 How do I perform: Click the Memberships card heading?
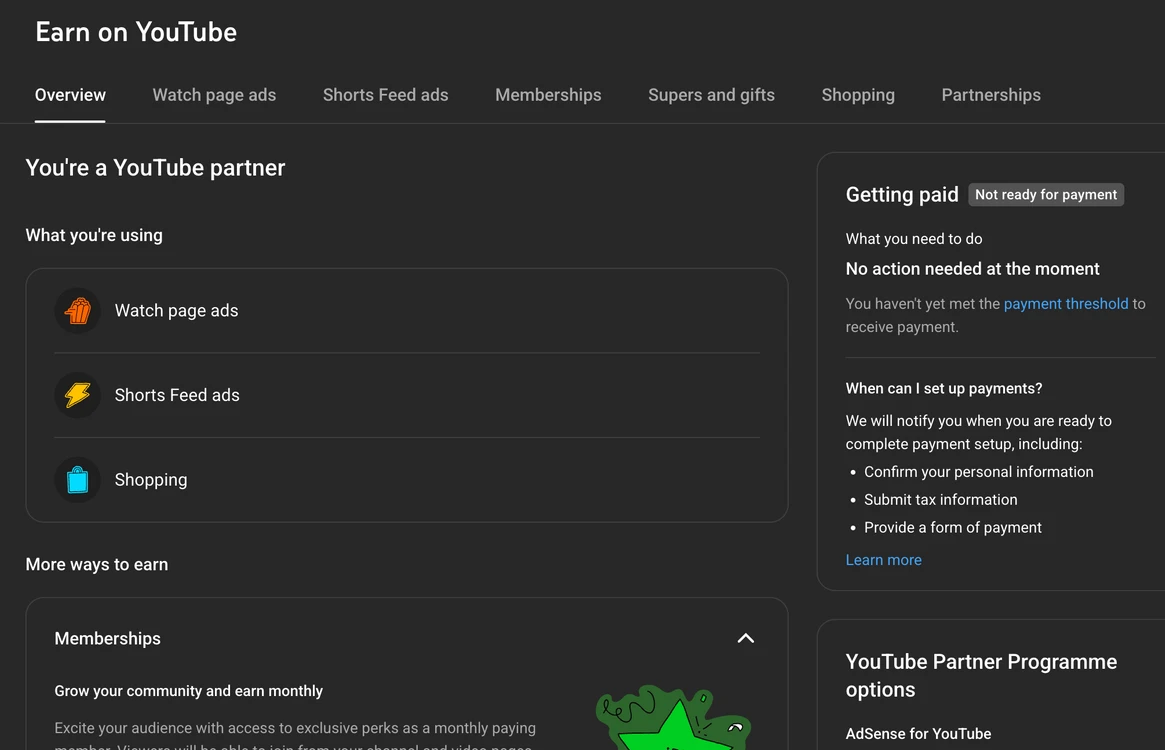pyautogui.click(x=107, y=639)
